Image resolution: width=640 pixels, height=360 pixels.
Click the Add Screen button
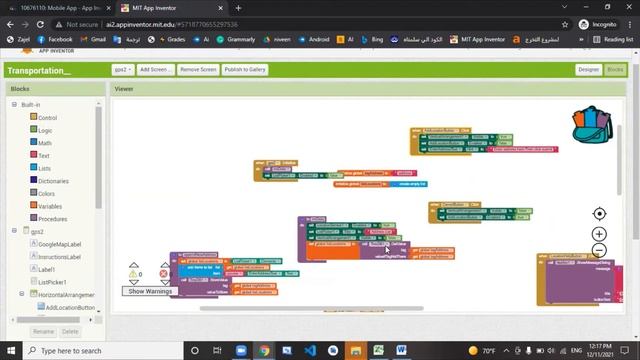pyautogui.click(x=155, y=70)
